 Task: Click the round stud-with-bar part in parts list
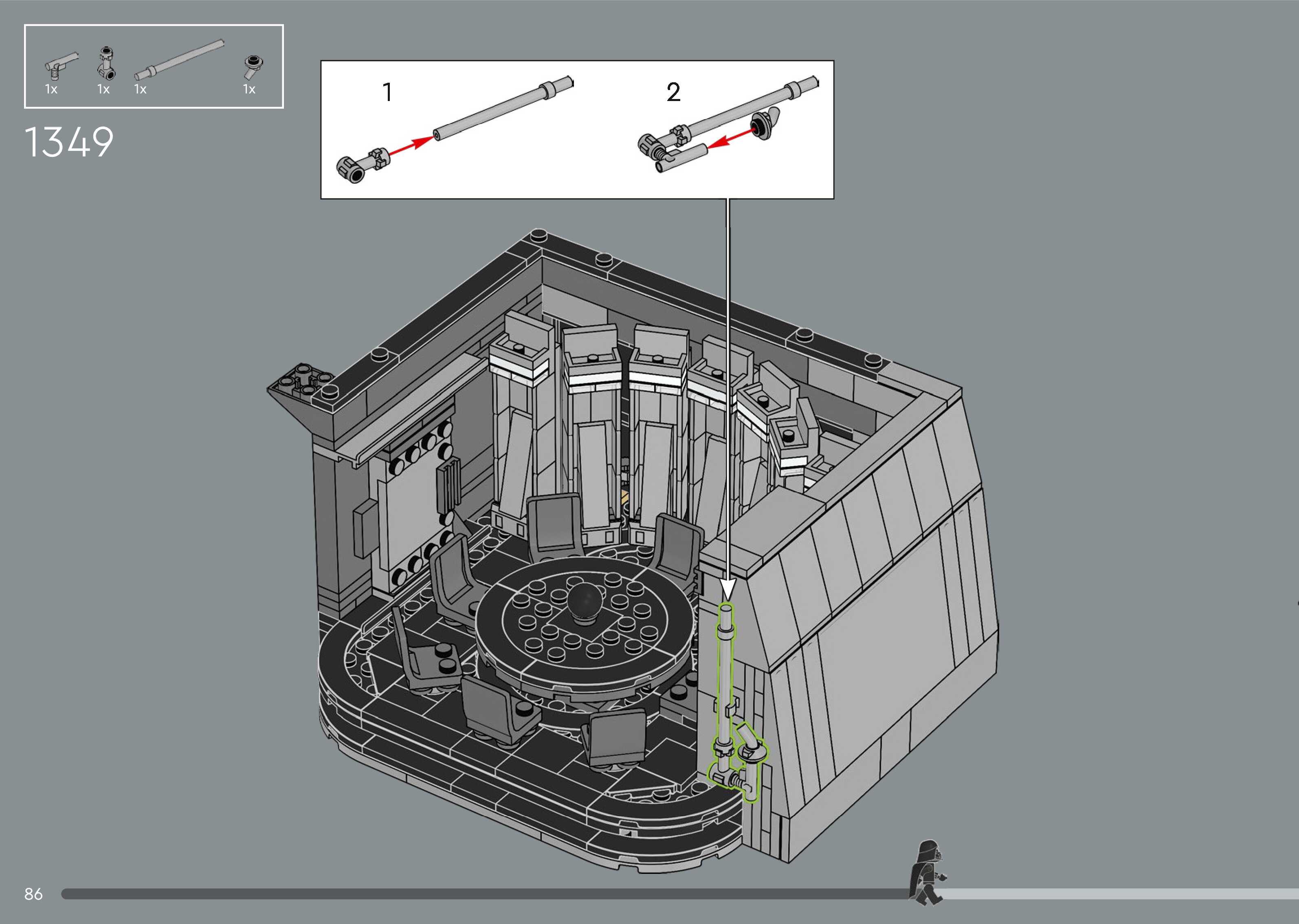point(252,66)
